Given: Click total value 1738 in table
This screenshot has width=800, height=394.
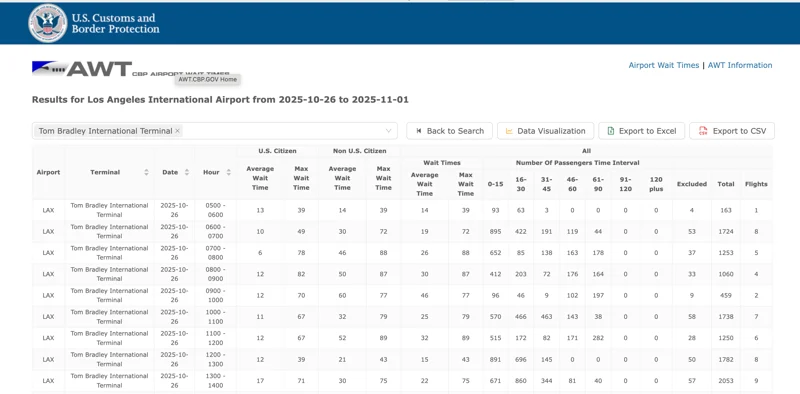Looking at the screenshot, I should [726, 317].
